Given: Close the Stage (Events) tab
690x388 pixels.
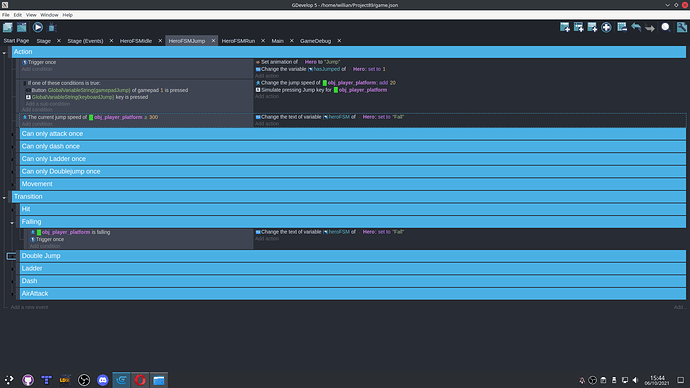Looking at the screenshot, I should [x=111, y=40].
